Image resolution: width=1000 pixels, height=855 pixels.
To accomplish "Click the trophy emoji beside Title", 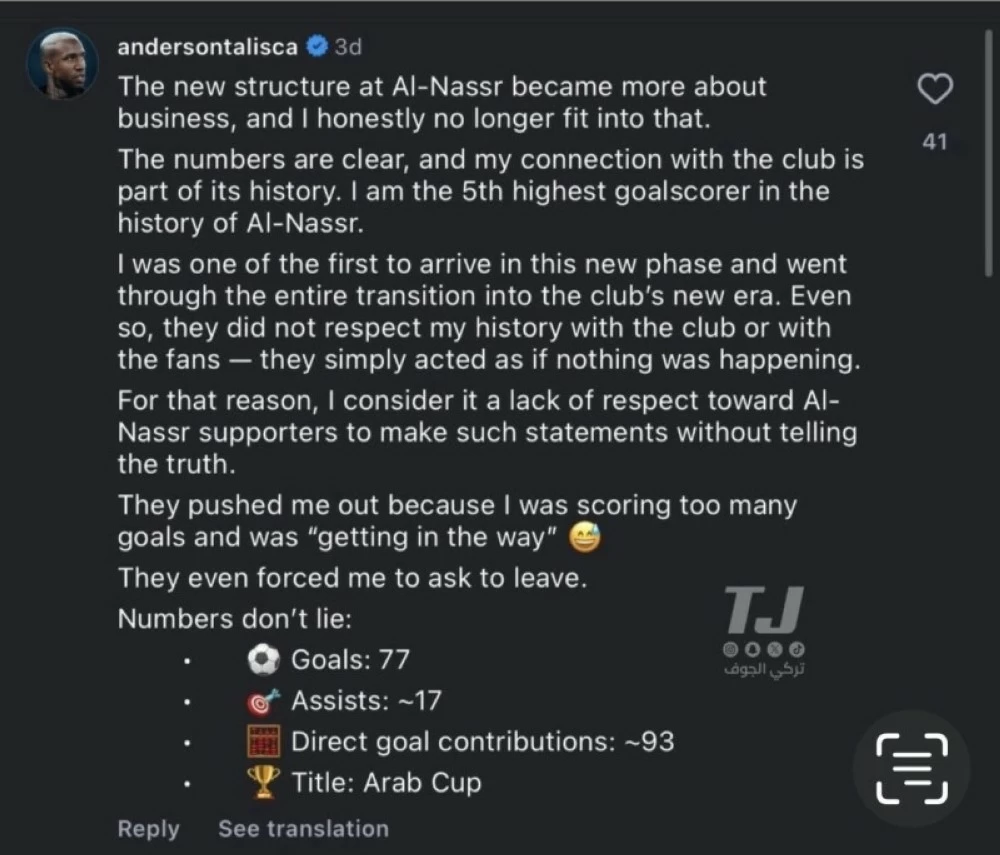I will (x=263, y=782).
